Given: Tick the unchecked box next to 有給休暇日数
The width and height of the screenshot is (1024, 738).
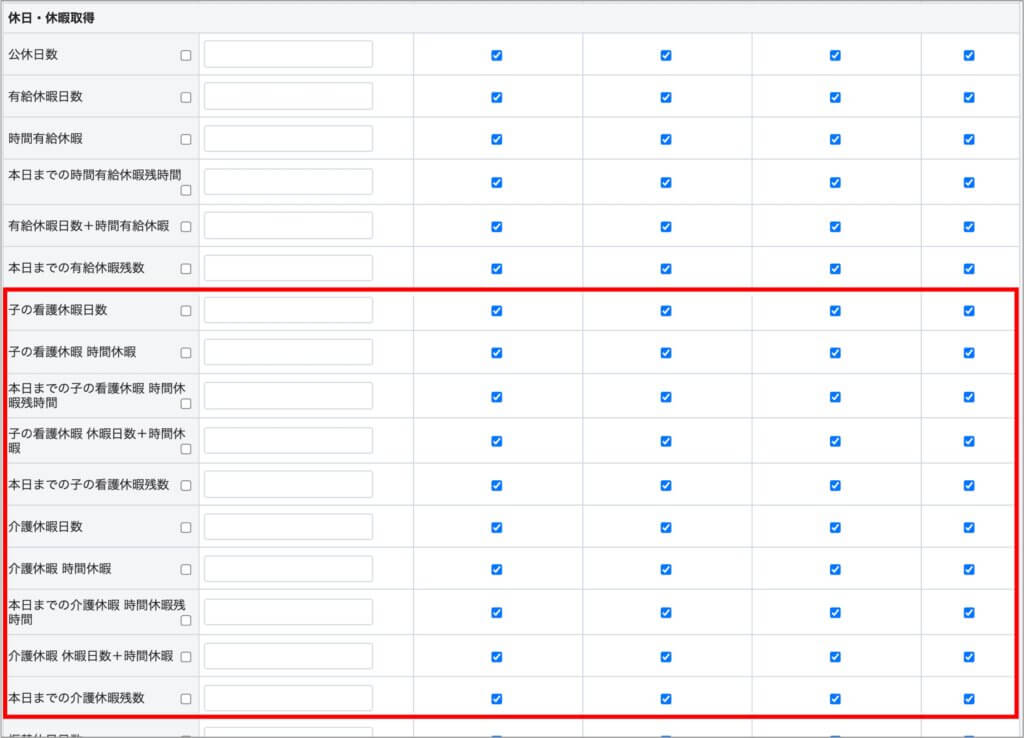Looking at the screenshot, I should click(185, 98).
